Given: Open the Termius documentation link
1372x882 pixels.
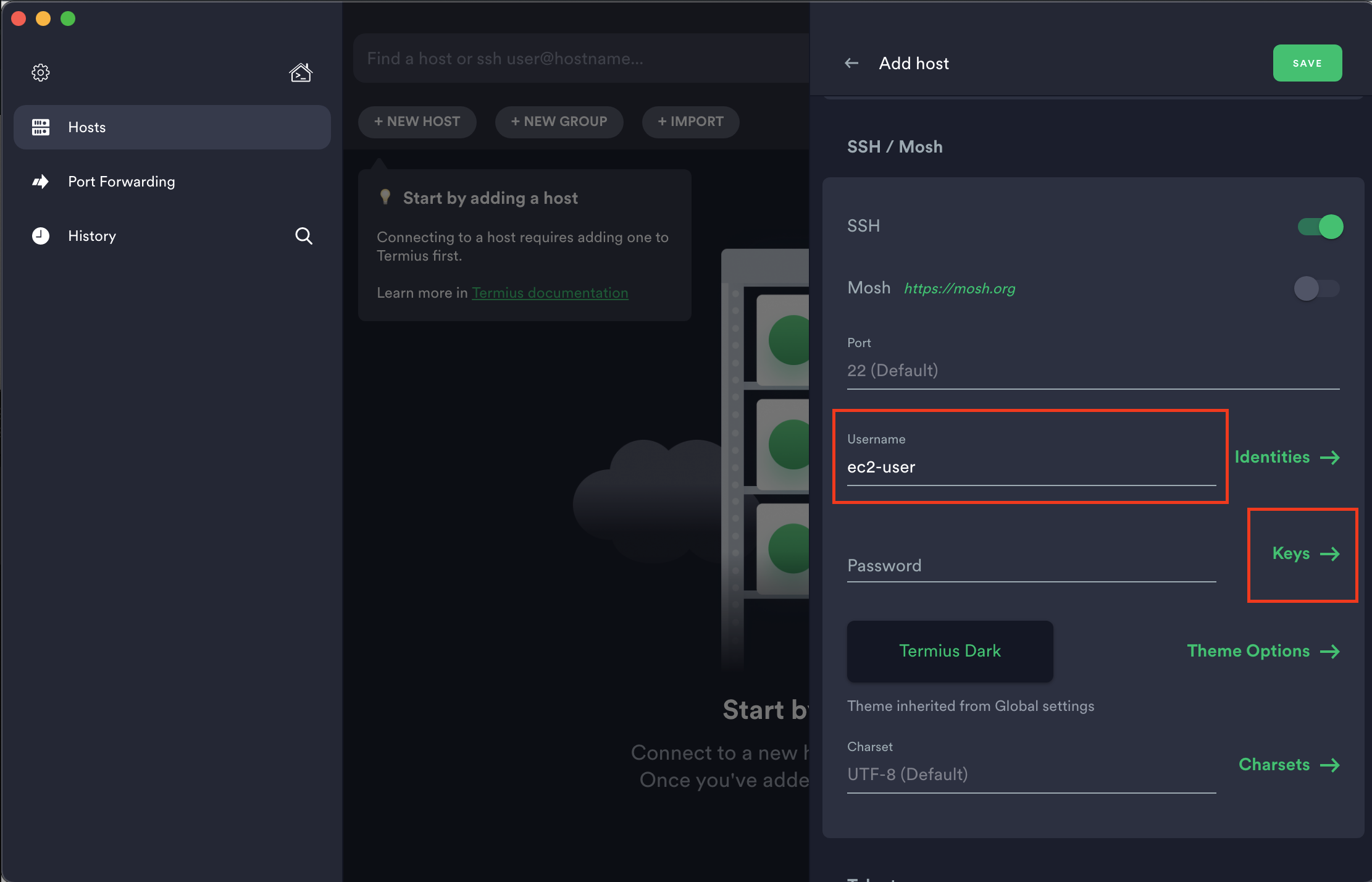Looking at the screenshot, I should click(550, 293).
